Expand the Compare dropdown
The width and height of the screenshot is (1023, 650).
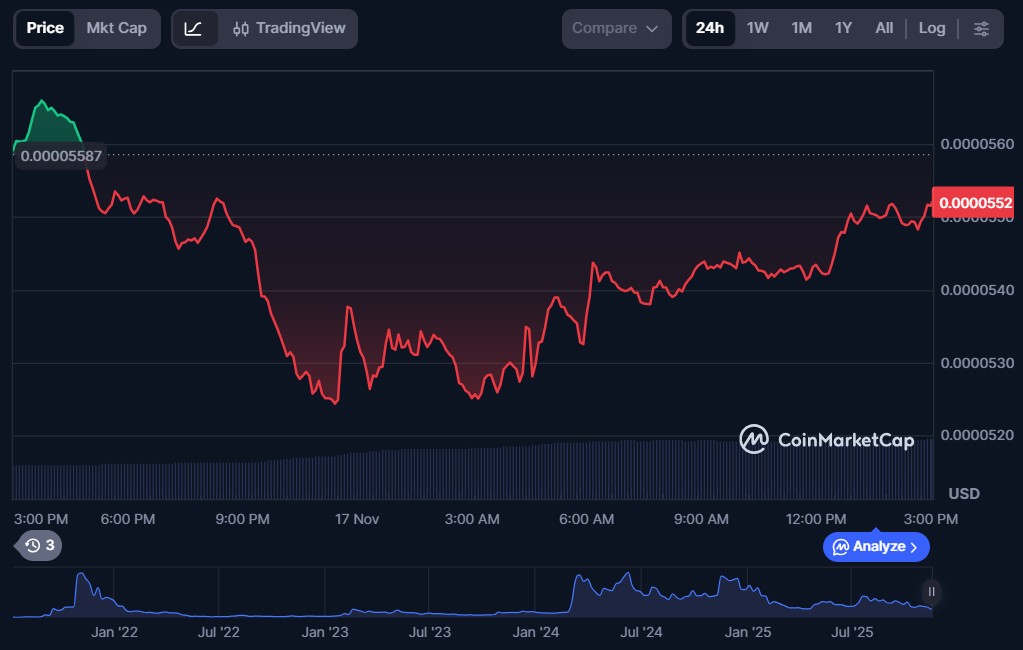click(x=615, y=29)
